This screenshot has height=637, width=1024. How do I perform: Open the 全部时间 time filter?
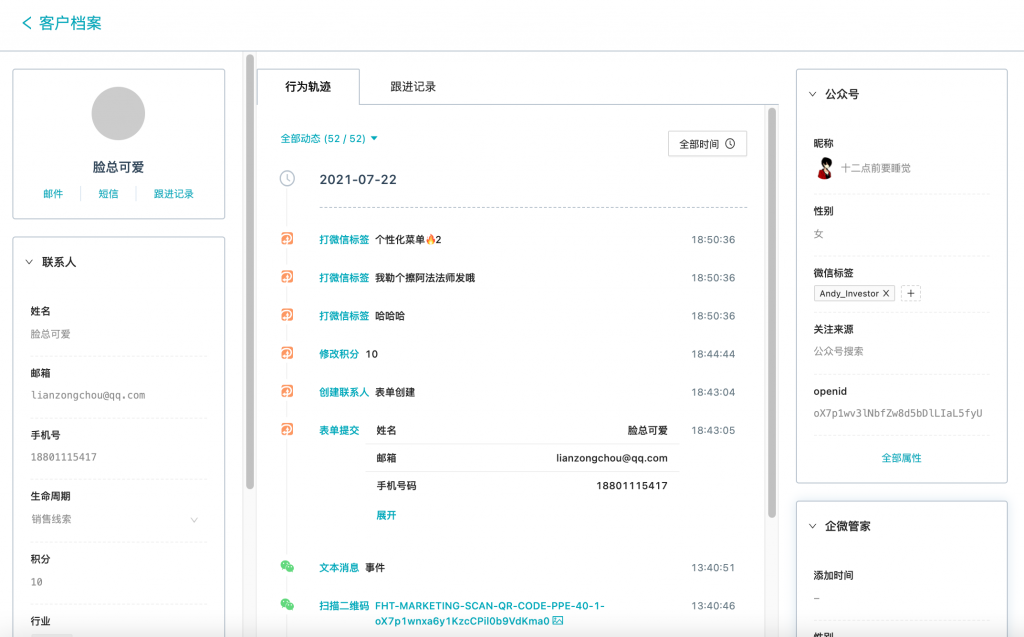[707, 144]
